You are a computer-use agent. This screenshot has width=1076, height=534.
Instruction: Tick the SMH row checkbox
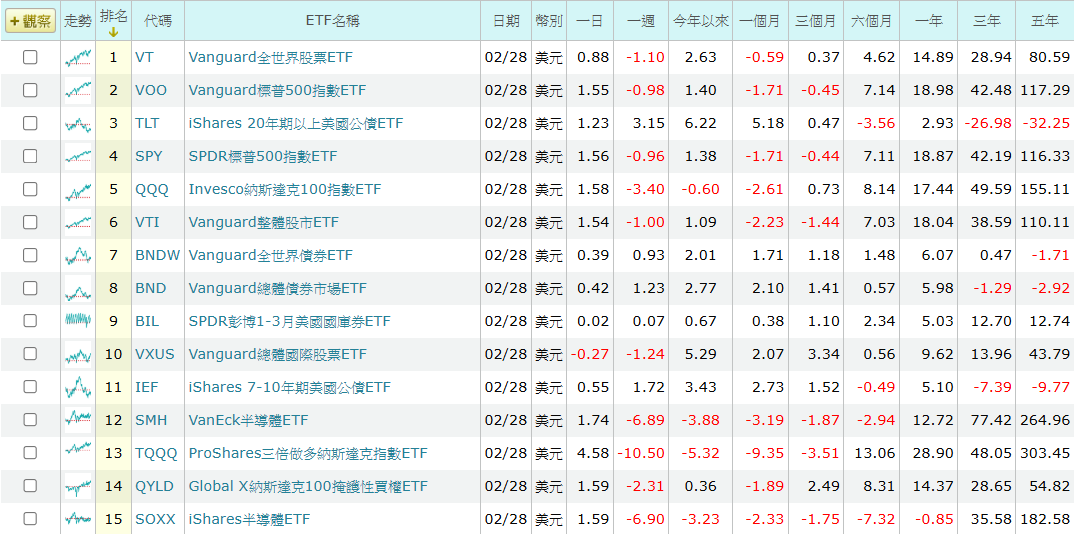click(30, 419)
